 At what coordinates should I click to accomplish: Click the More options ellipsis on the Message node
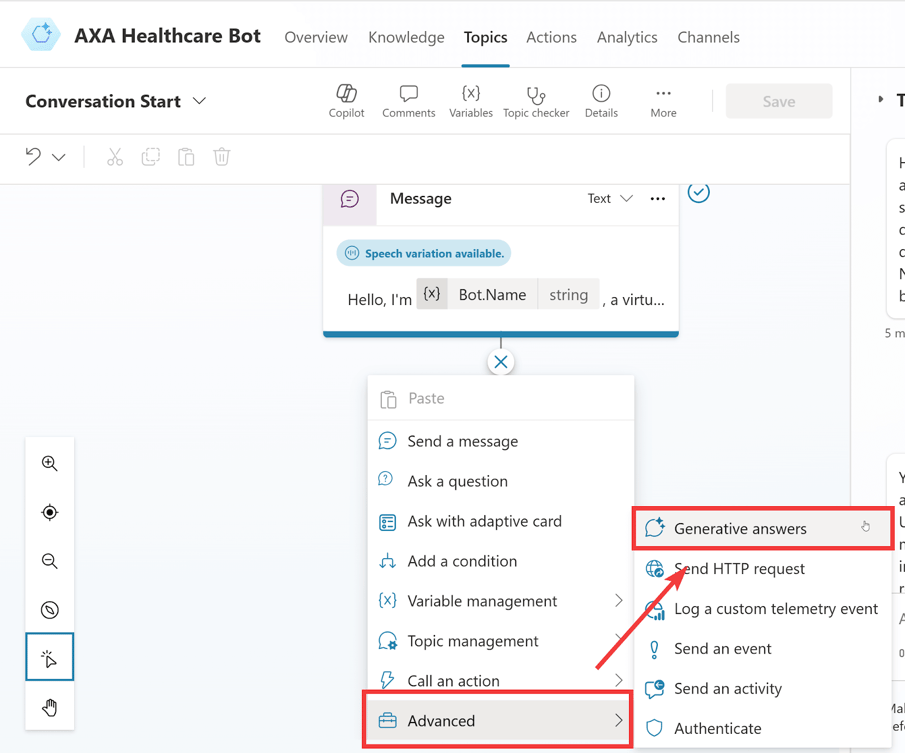(x=657, y=198)
